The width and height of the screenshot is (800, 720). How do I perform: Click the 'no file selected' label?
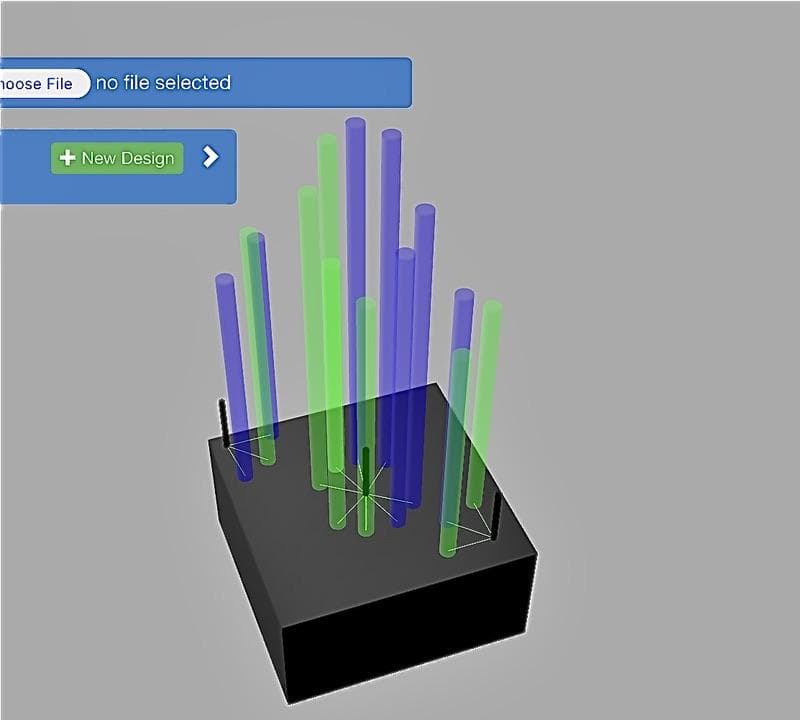[163, 83]
